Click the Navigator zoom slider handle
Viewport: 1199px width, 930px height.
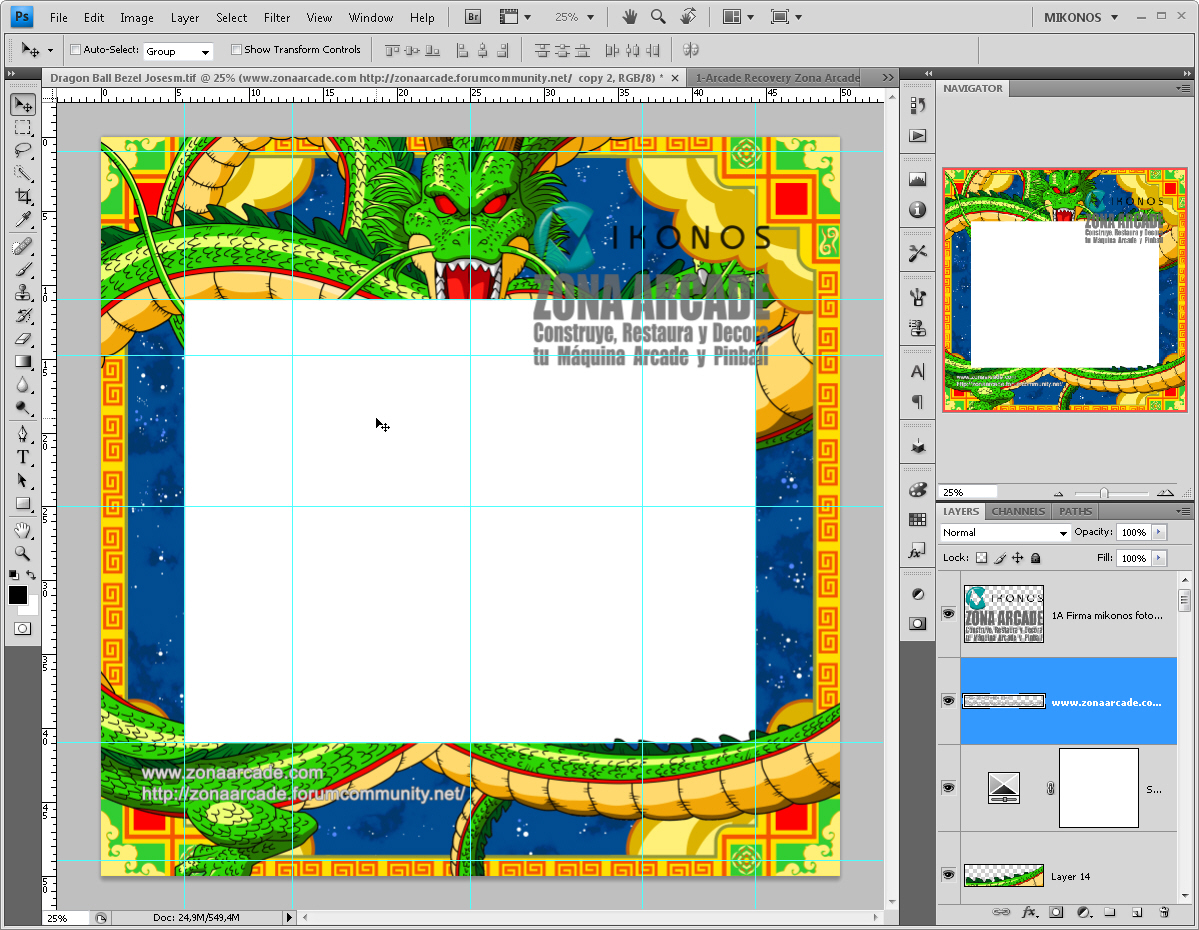(x=1103, y=493)
